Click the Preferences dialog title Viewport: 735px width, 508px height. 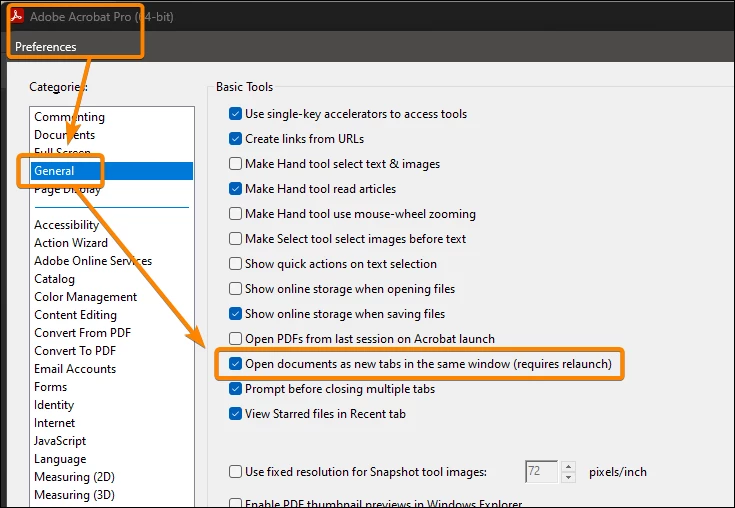pos(45,47)
